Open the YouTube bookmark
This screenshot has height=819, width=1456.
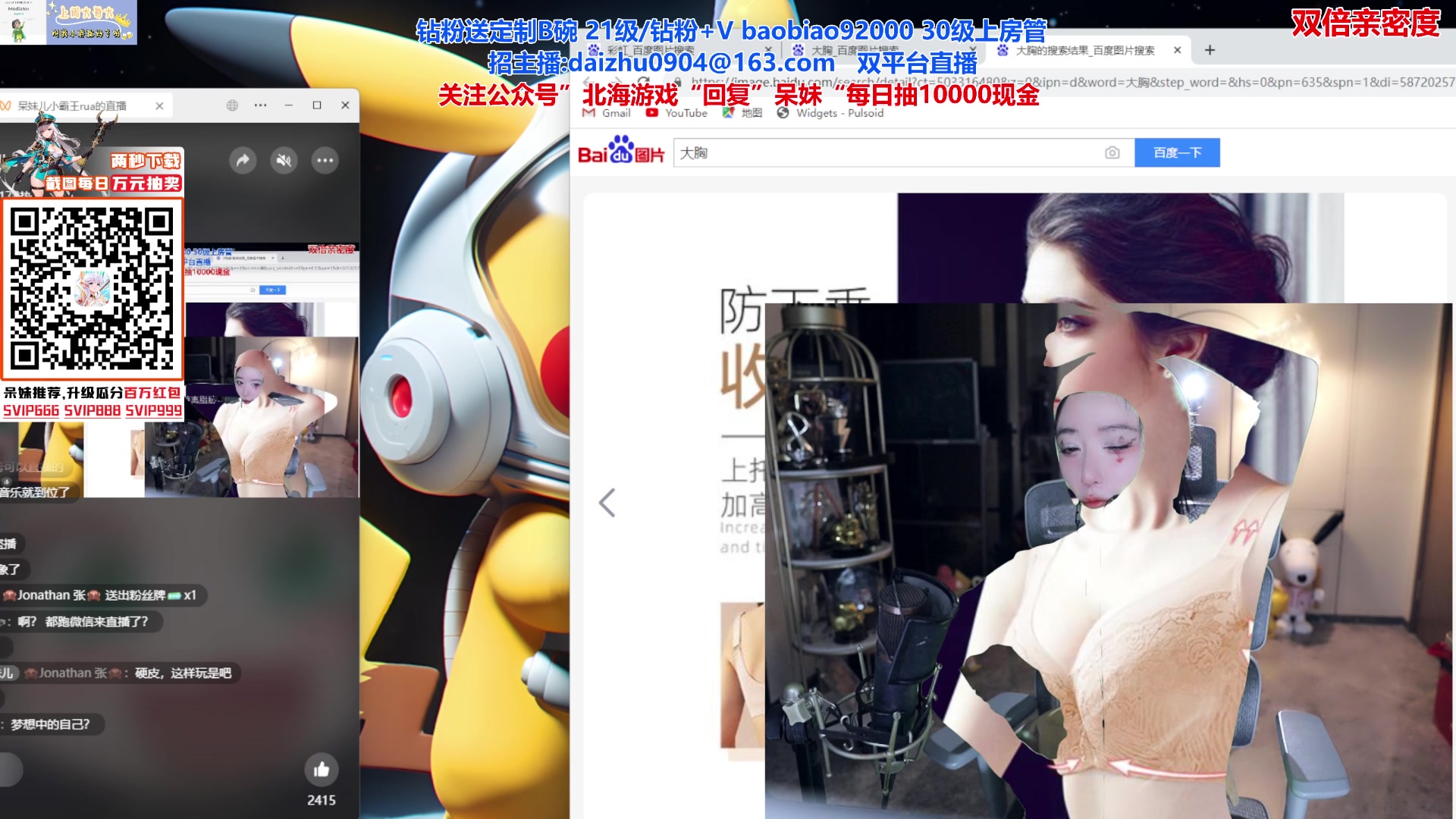[676, 113]
